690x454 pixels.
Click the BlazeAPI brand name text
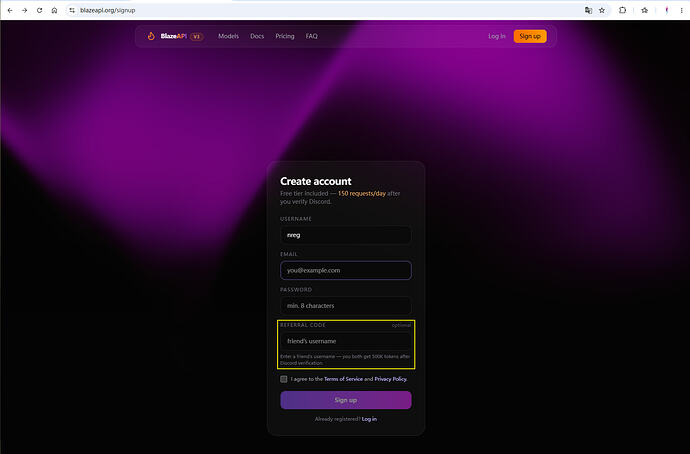pos(174,36)
